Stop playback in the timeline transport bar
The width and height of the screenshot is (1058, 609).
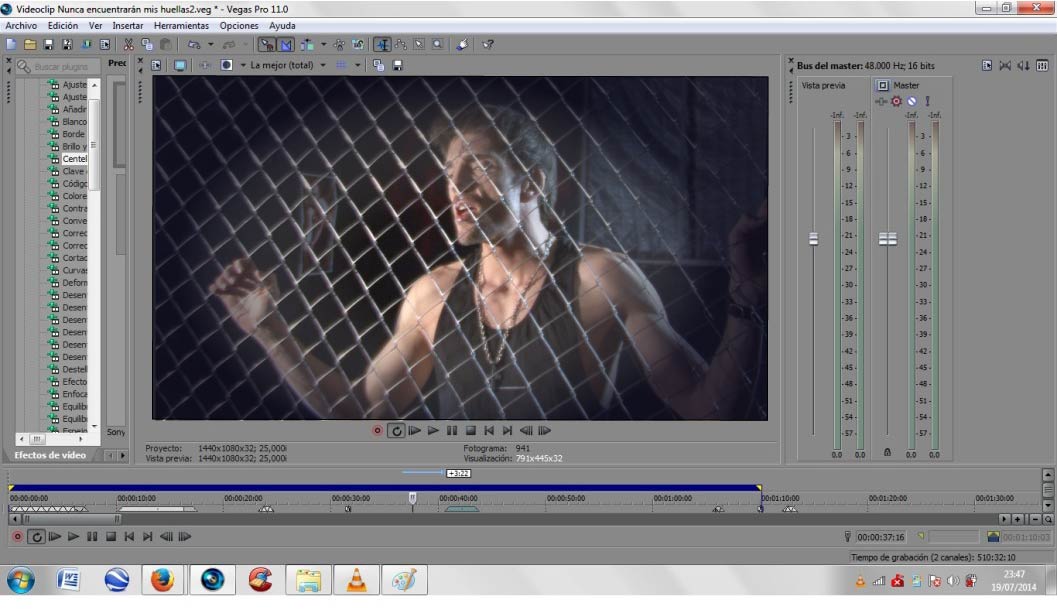tap(111, 537)
